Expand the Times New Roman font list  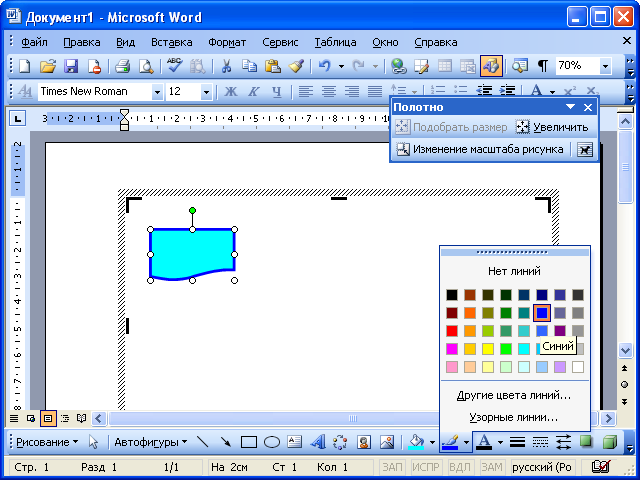[157, 92]
